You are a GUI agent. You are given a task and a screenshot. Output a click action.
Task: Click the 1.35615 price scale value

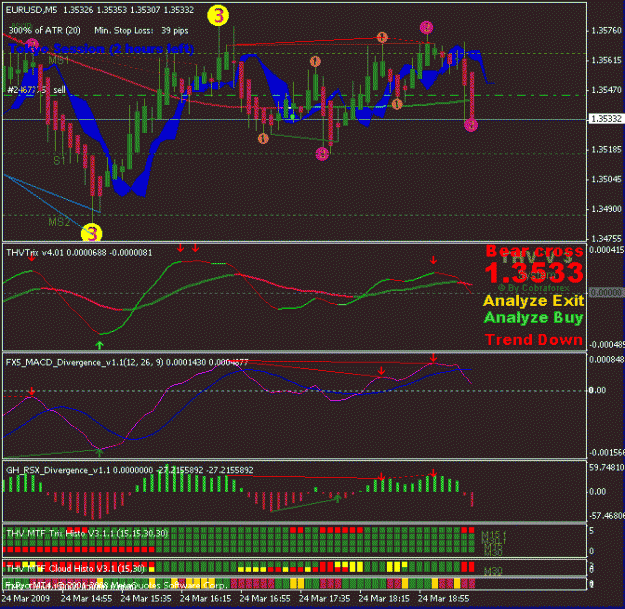click(x=606, y=60)
